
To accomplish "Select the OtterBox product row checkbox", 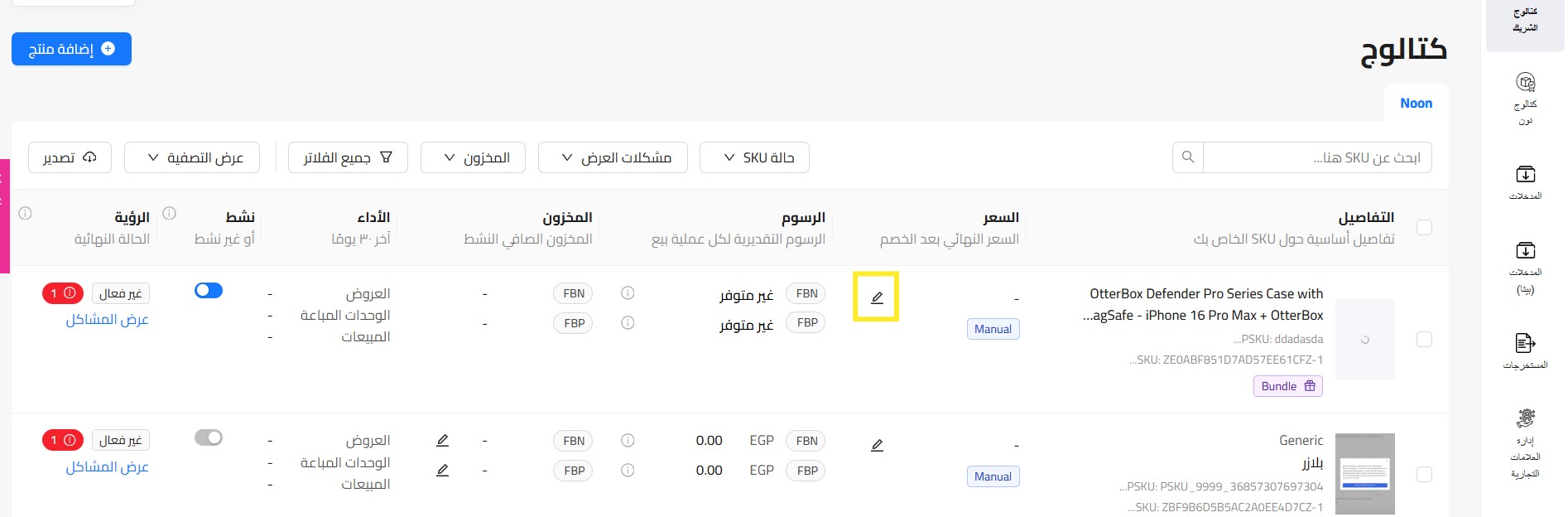I will (1424, 340).
